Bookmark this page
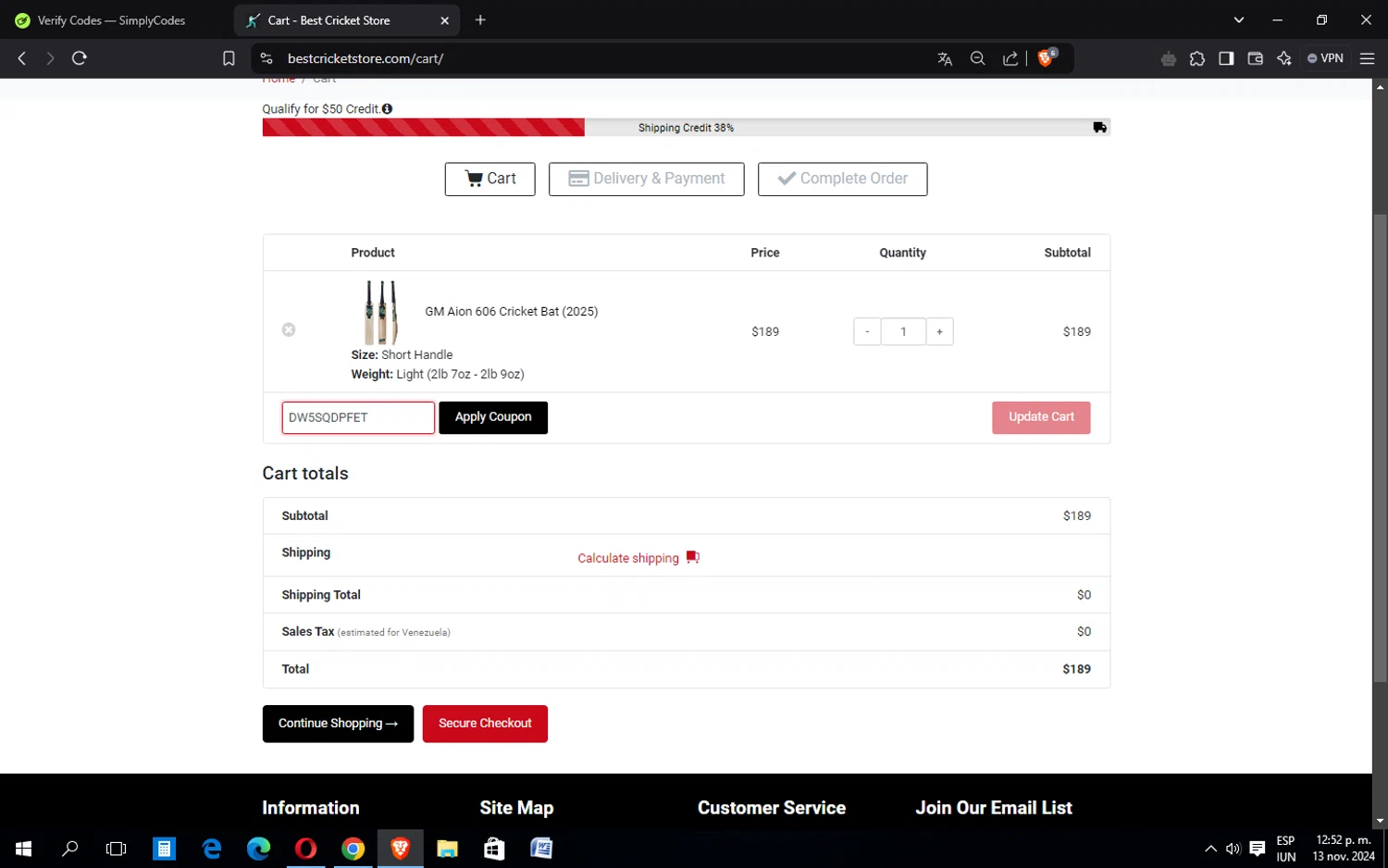This screenshot has width=1388, height=868. [229, 58]
